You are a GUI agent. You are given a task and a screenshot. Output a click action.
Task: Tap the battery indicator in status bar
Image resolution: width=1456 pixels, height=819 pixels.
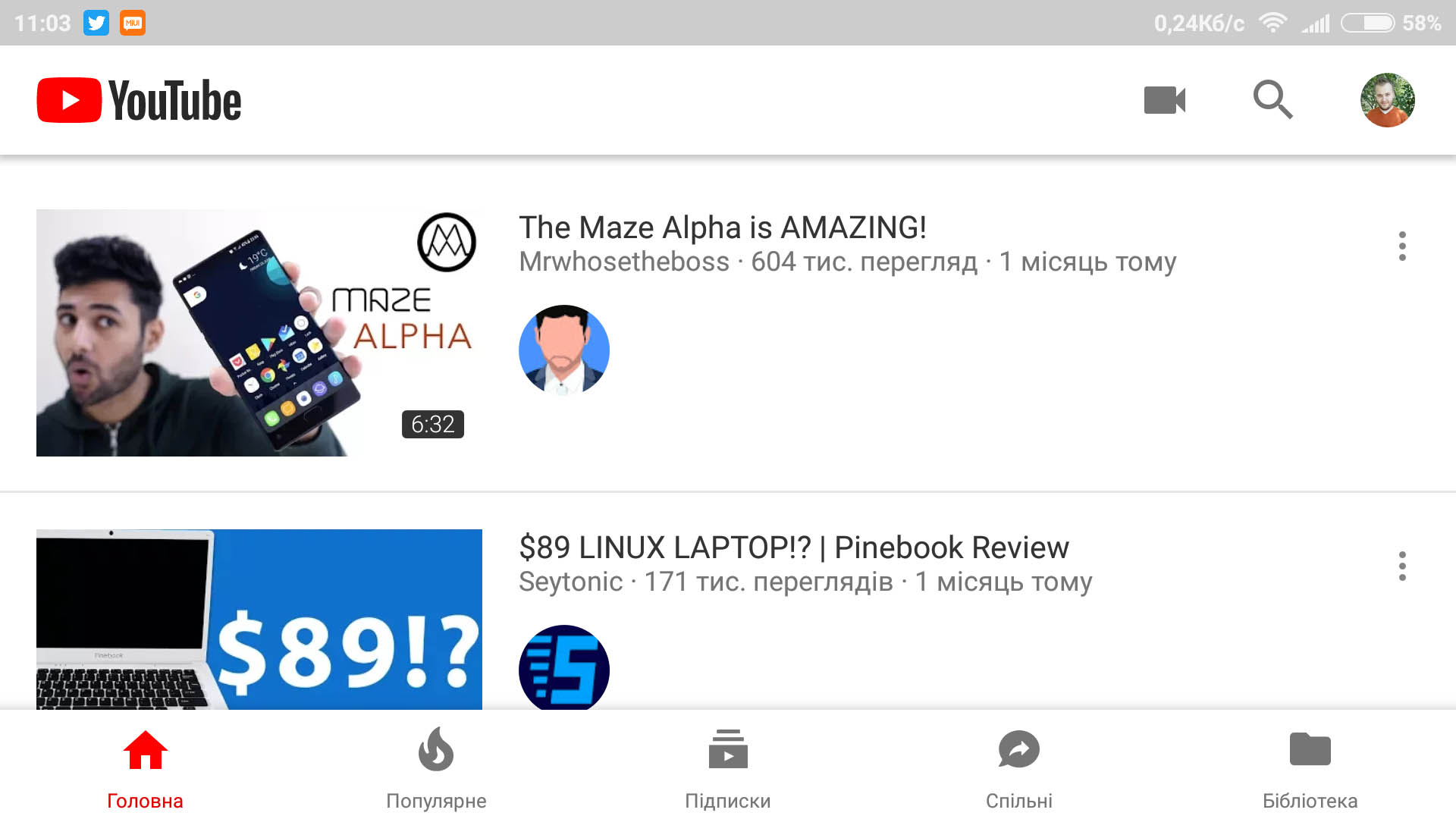pyautogui.click(x=1367, y=23)
